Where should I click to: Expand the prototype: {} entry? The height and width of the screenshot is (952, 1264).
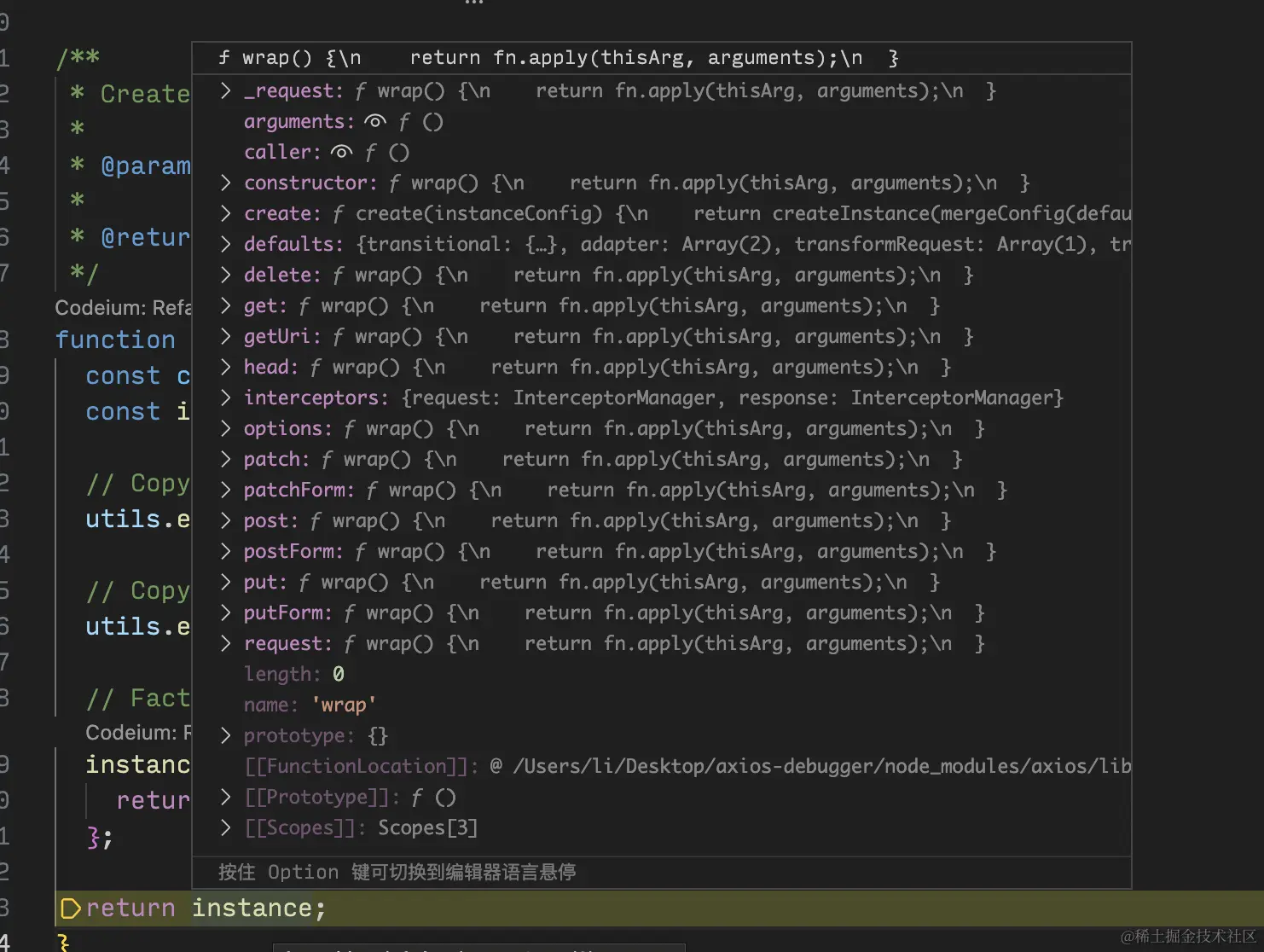225,736
